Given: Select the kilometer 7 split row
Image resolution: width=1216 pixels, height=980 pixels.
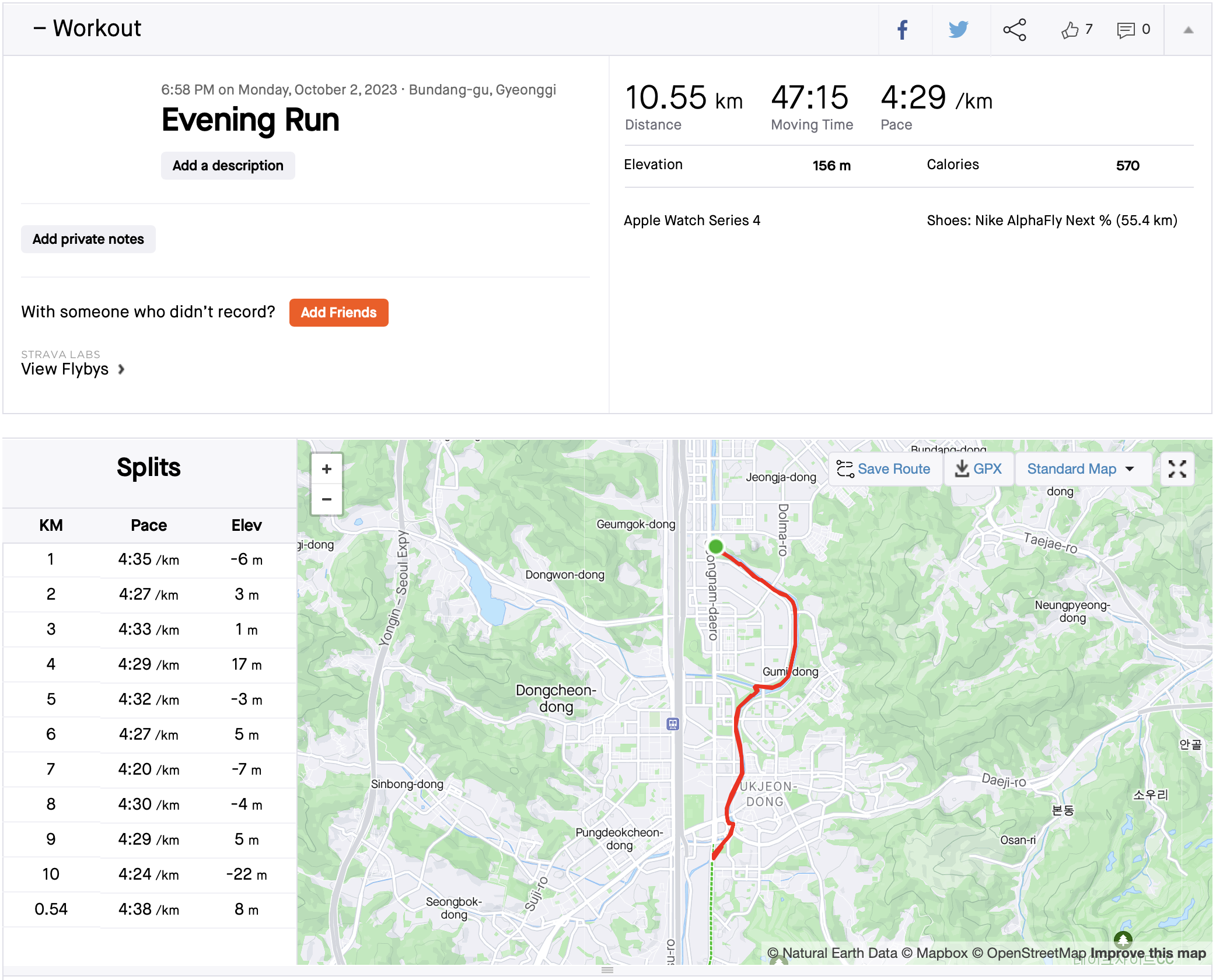Looking at the screenshot, I should tap(149, 769).
